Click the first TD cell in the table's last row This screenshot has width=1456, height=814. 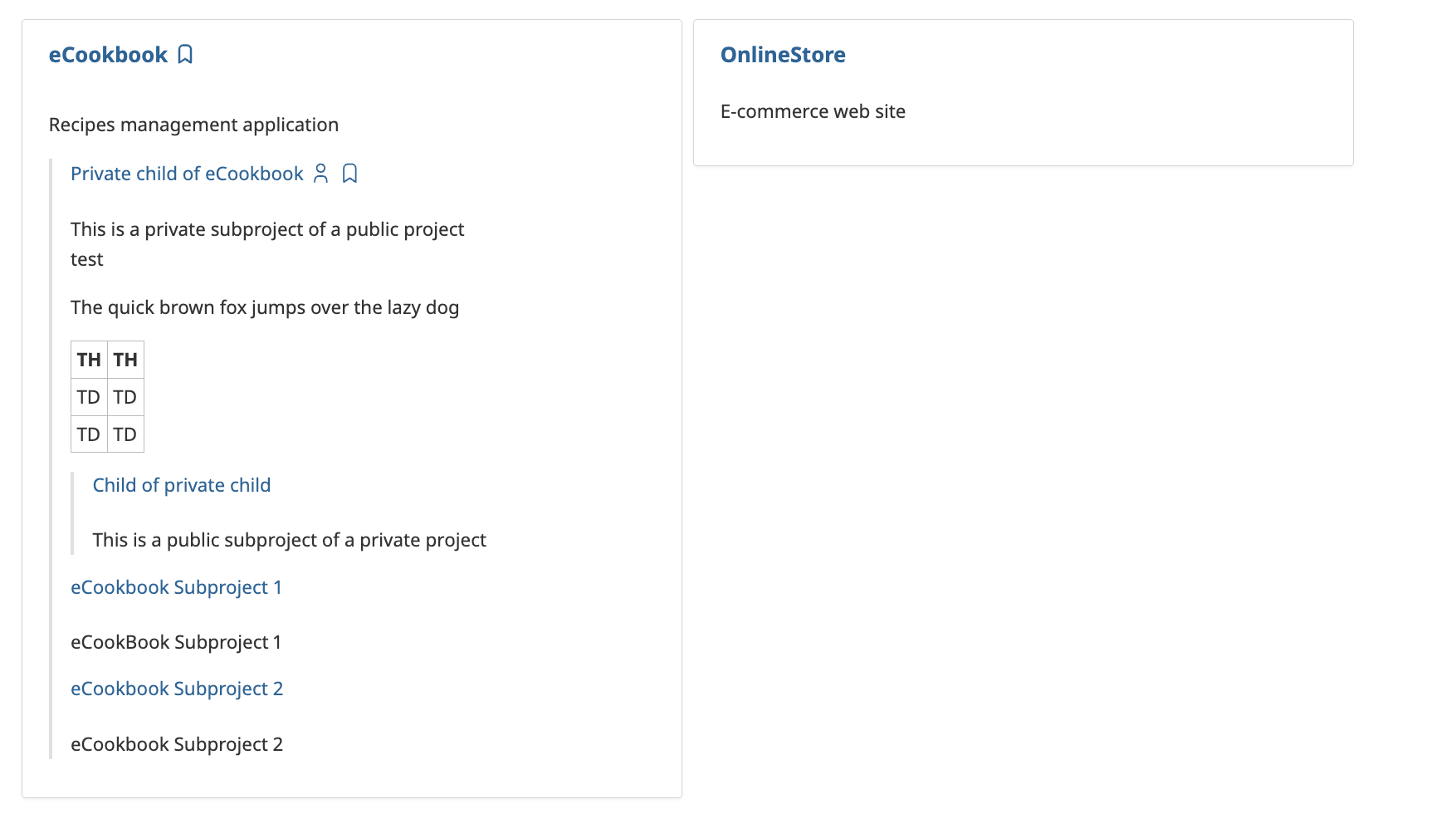pos(89,434)
